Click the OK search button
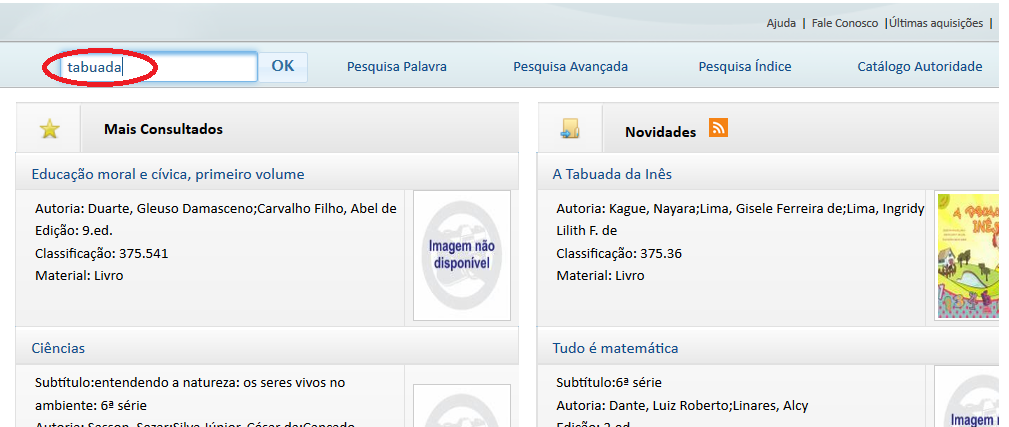 coord(283,66)
